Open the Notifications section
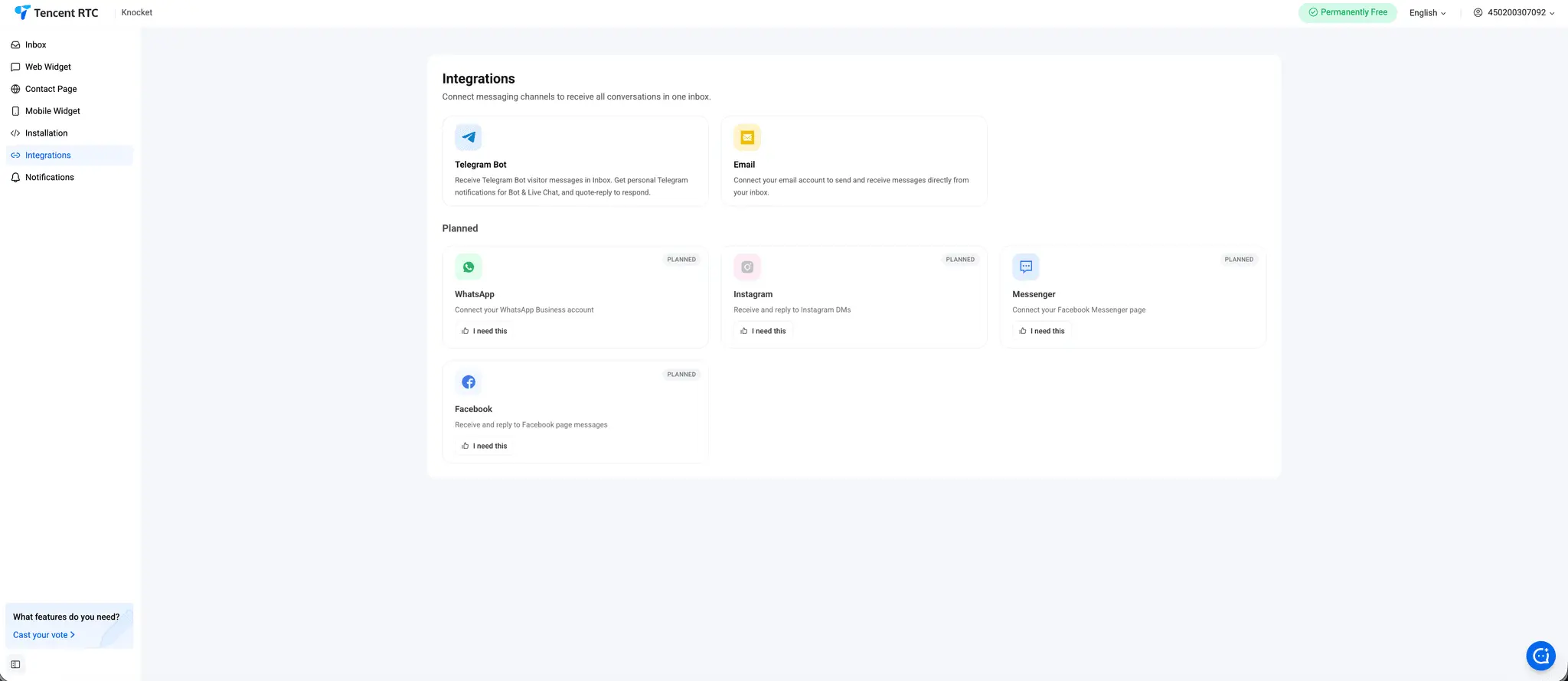The height and width of the screenshot is (681, 1568). [x=70, y=177]
